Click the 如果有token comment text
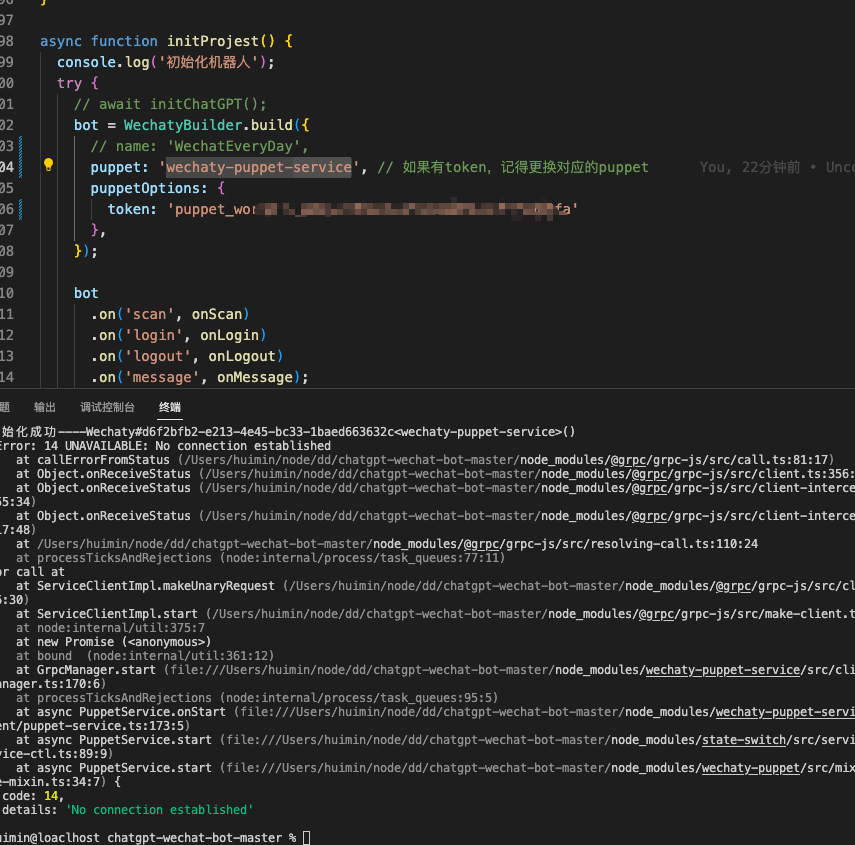 click(513, 167)
